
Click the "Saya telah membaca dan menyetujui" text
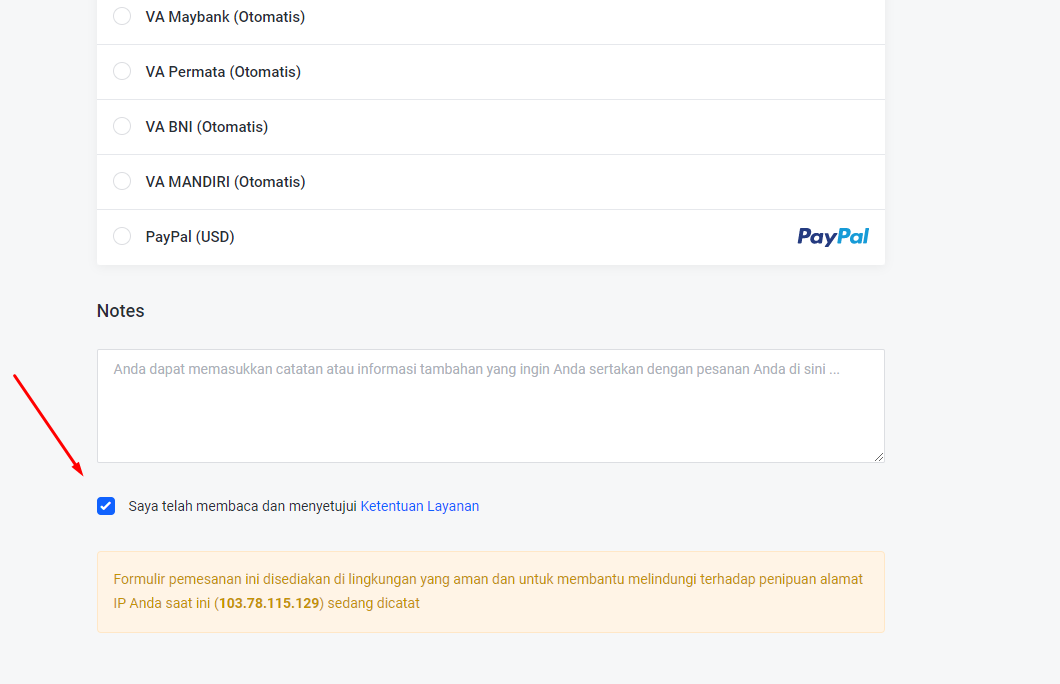(x=242, y=506)
